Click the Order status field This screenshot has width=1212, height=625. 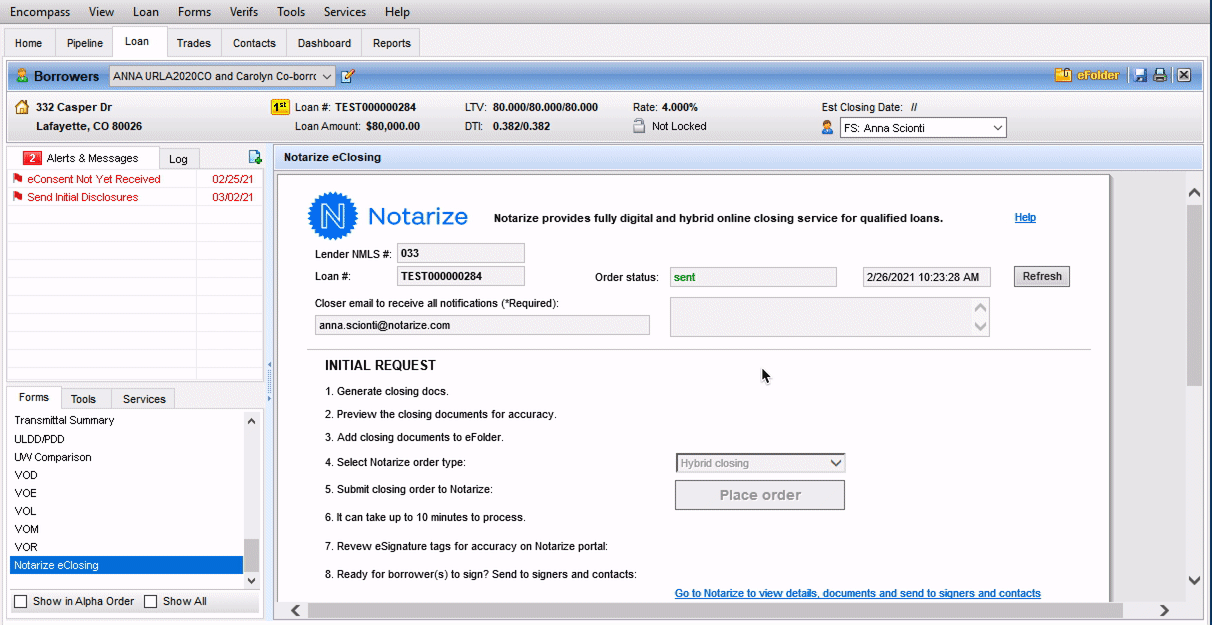click(753, 277)
